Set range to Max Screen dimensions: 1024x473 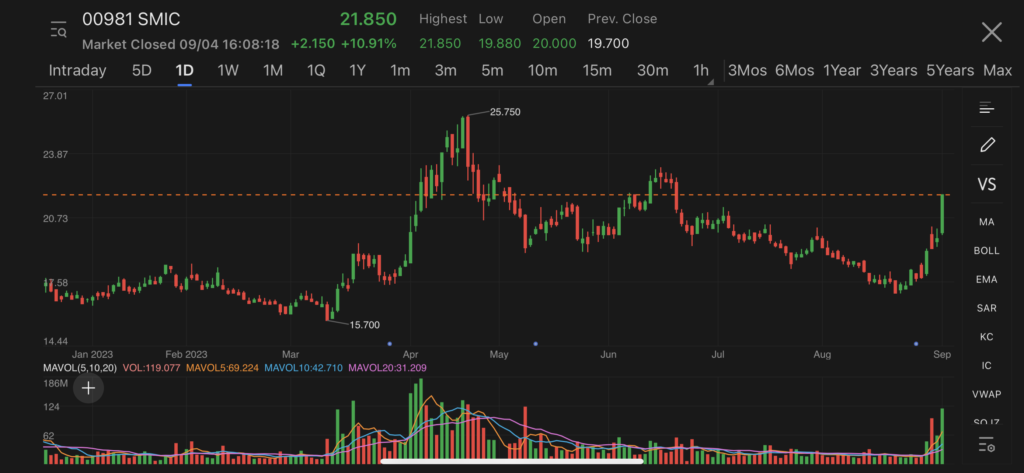point(997,71)
